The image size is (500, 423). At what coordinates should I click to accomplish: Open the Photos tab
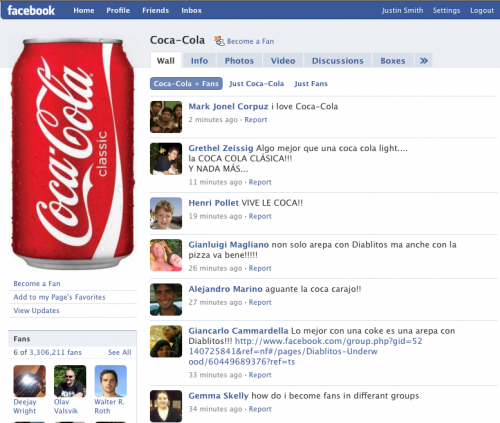point(239,61)
